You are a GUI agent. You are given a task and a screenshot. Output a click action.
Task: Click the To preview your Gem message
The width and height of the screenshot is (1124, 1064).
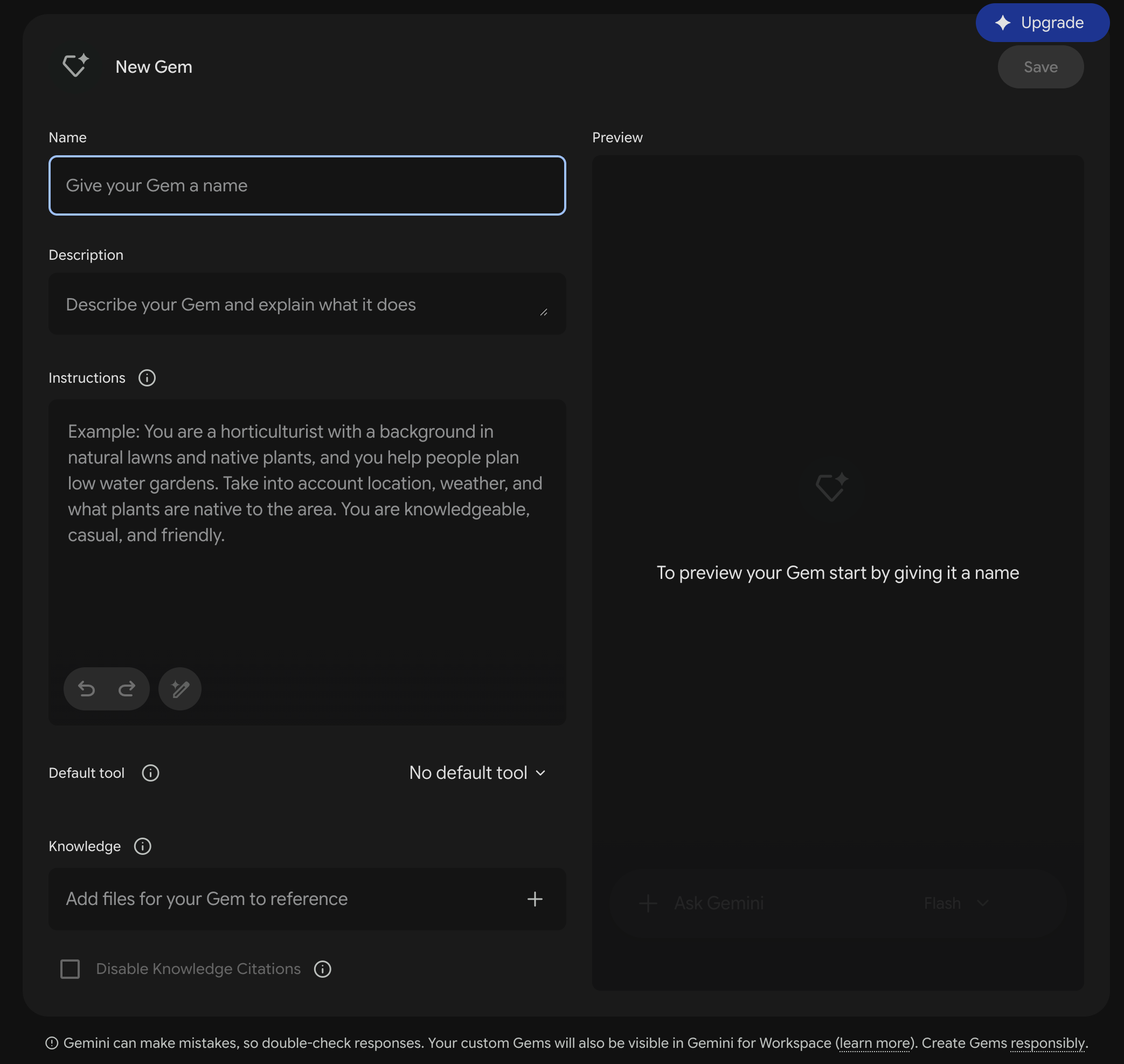pyautogui.click(x=838, y=573)
